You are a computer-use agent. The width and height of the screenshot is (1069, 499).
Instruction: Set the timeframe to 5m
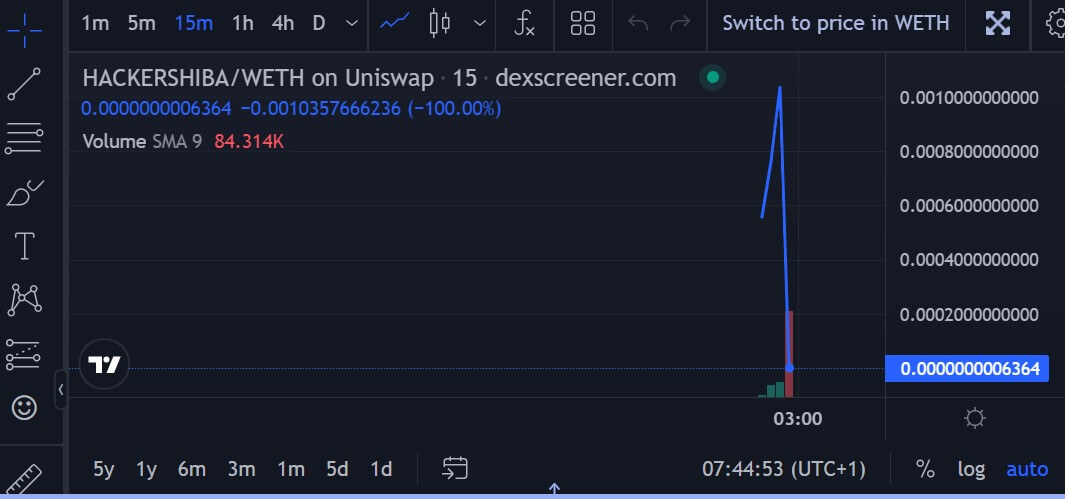(x=142, y=23)
